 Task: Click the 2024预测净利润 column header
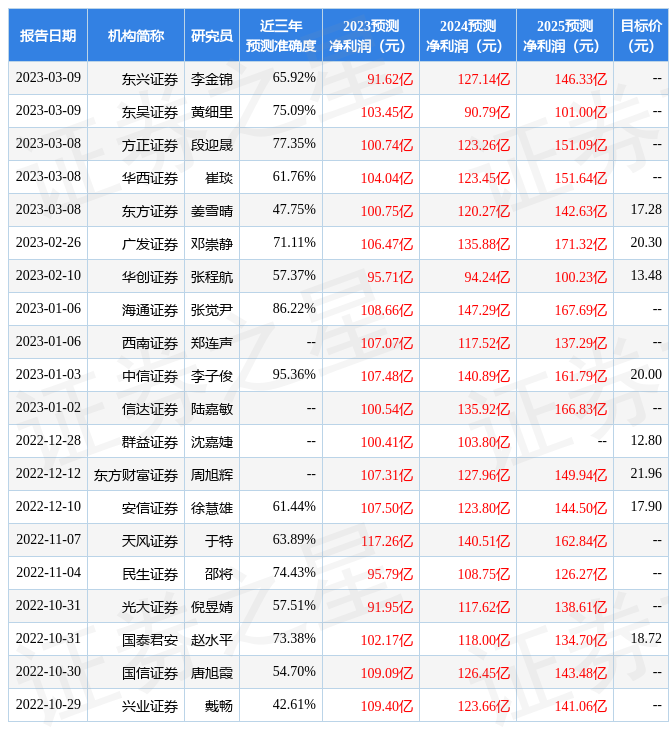[468, 35]
